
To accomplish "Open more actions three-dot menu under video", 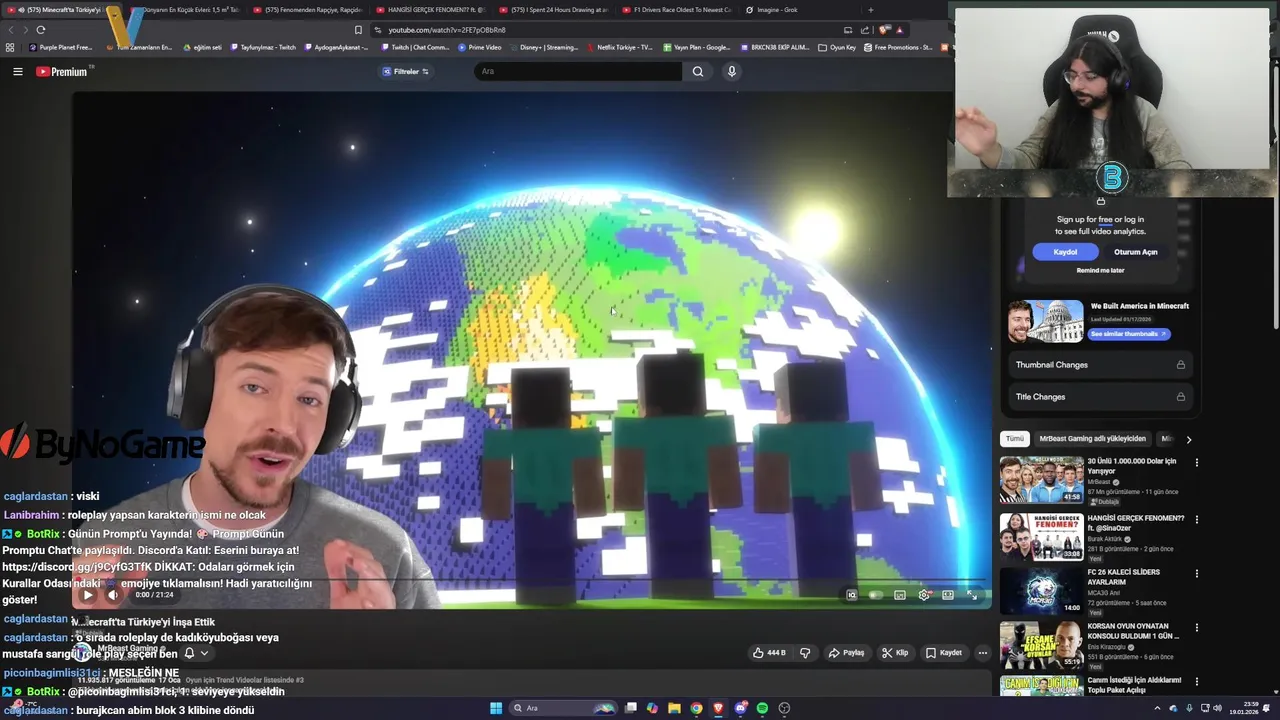I will pos(982,653).
